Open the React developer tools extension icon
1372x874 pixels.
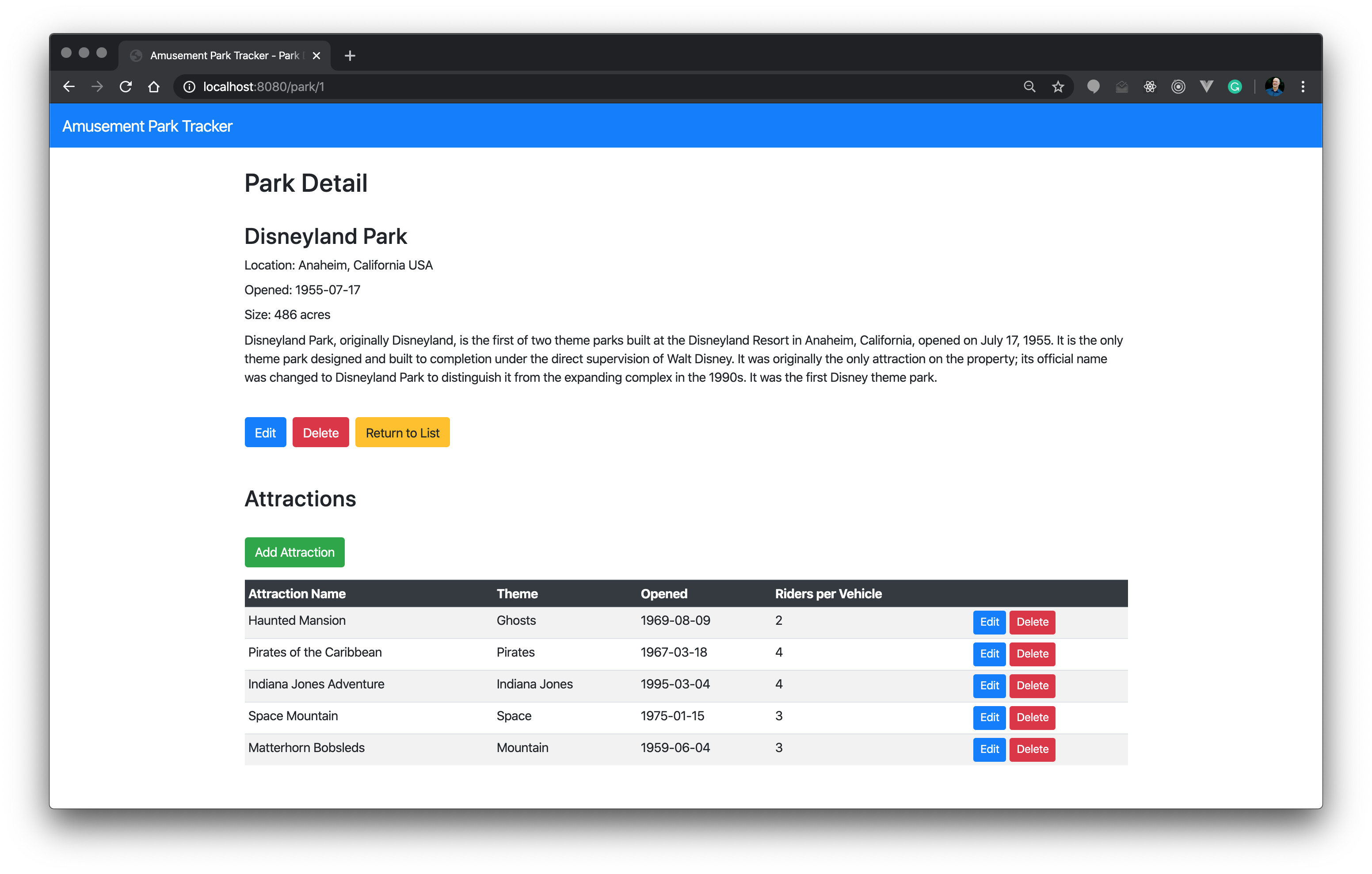point(1150,87)
